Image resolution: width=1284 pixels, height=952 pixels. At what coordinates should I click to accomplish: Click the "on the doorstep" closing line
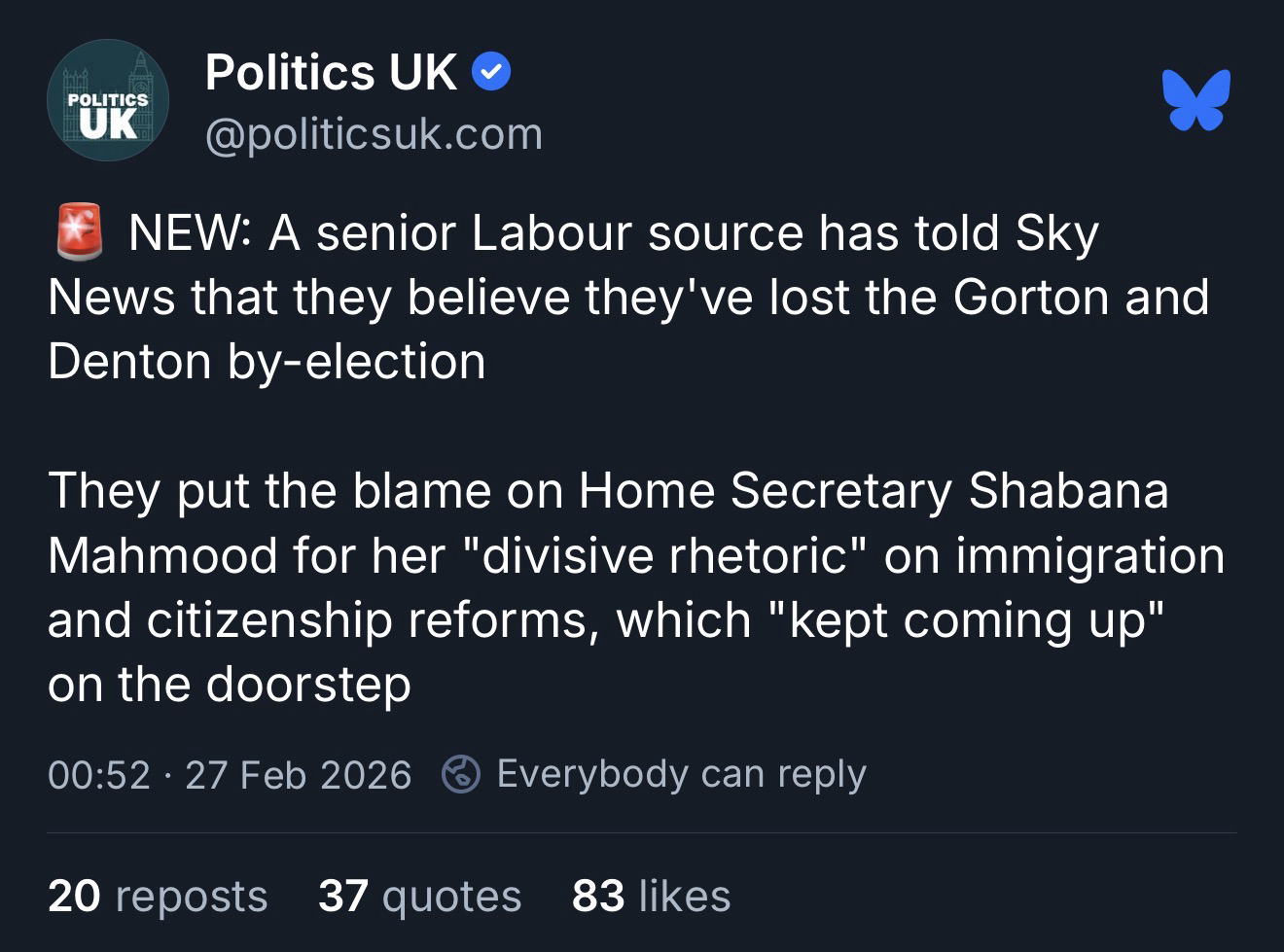pos(230,685)
